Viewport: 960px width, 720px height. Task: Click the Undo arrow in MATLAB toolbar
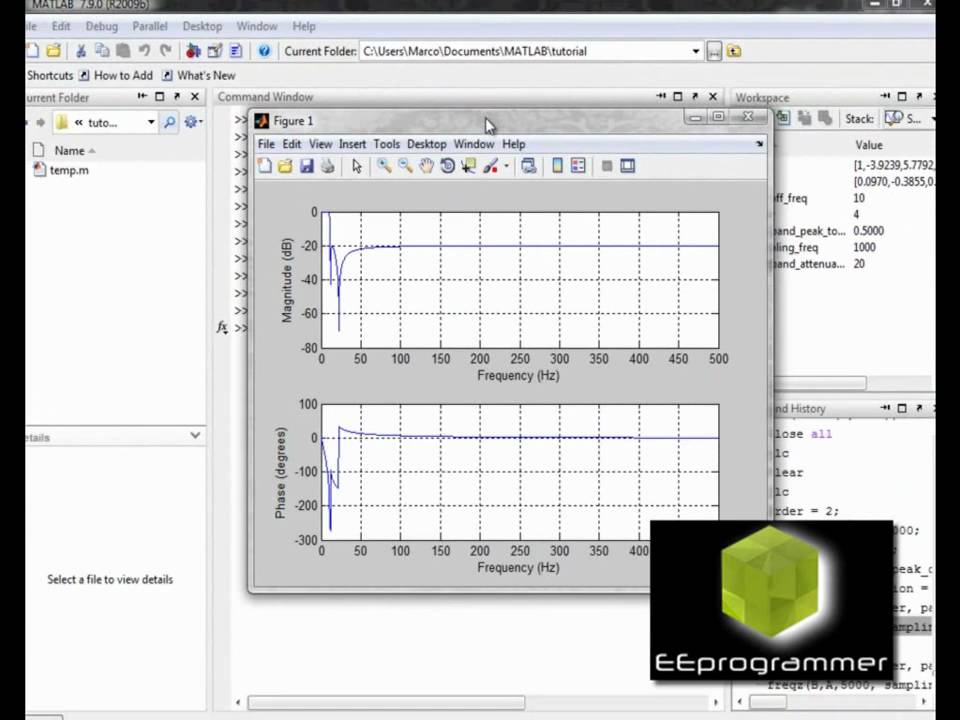pos(144,51)
